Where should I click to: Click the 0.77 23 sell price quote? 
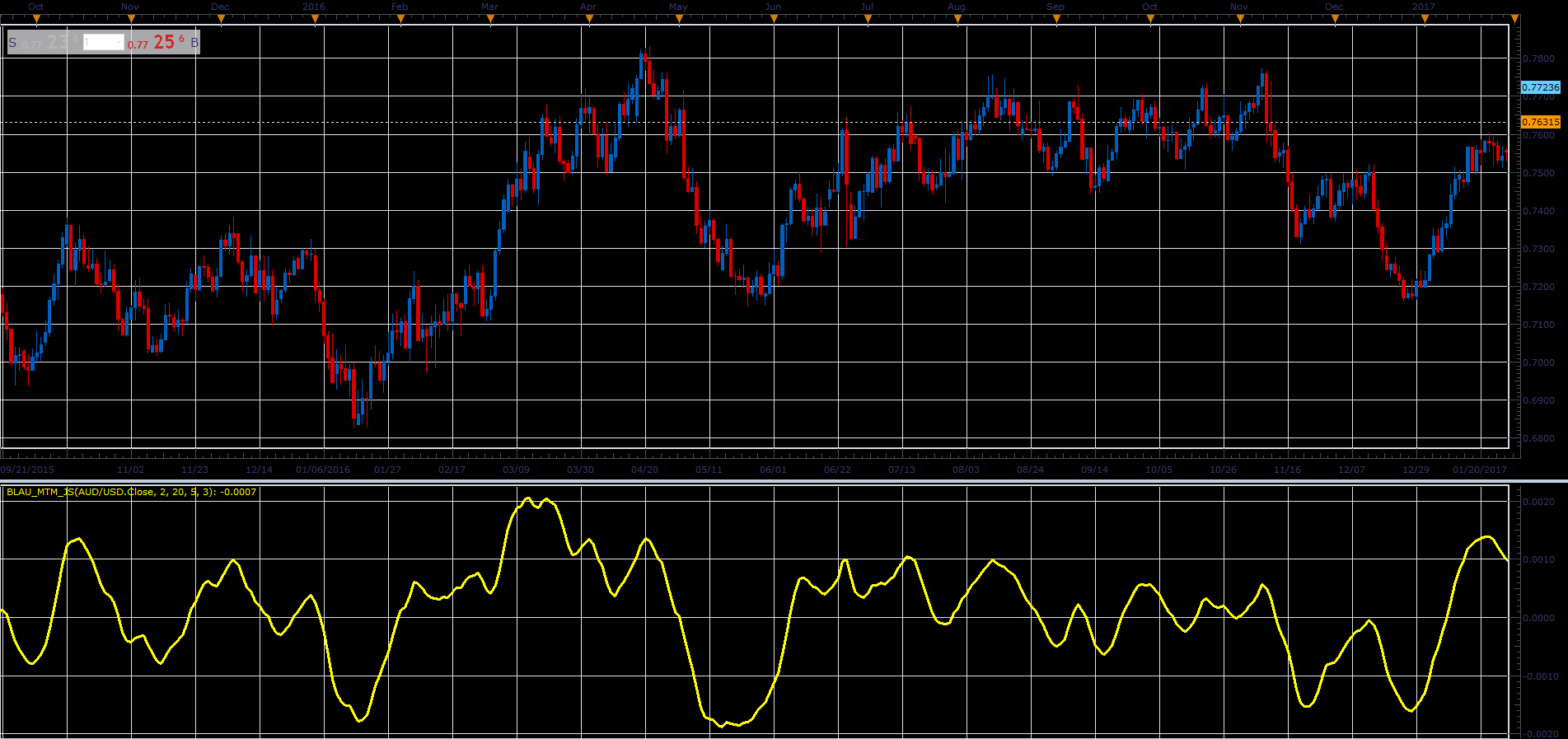(x=50, y=42)
